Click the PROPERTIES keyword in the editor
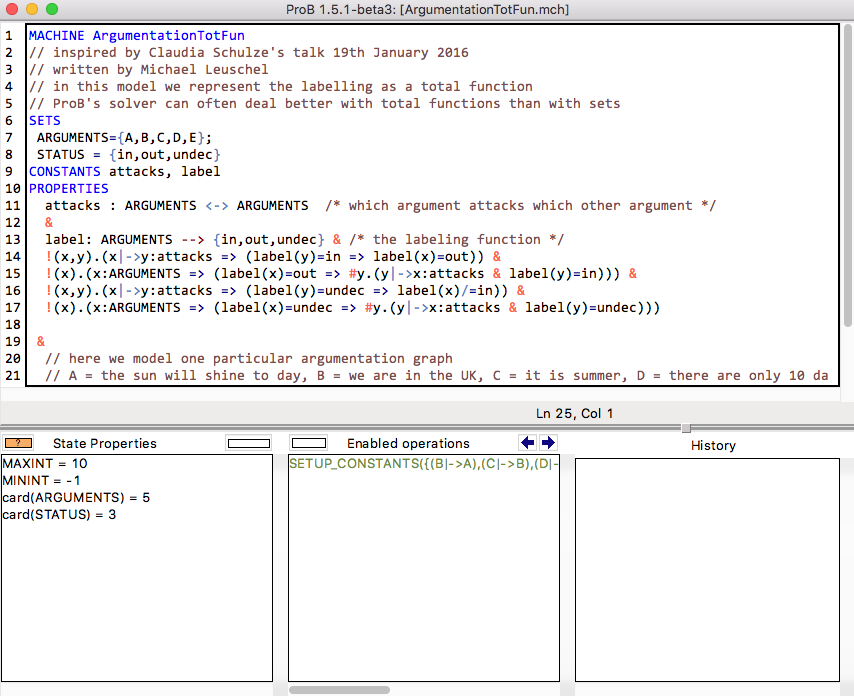Image resolution: width=854 pixels, height=696 pixels. pyautogui.click(x=68, y=188)
